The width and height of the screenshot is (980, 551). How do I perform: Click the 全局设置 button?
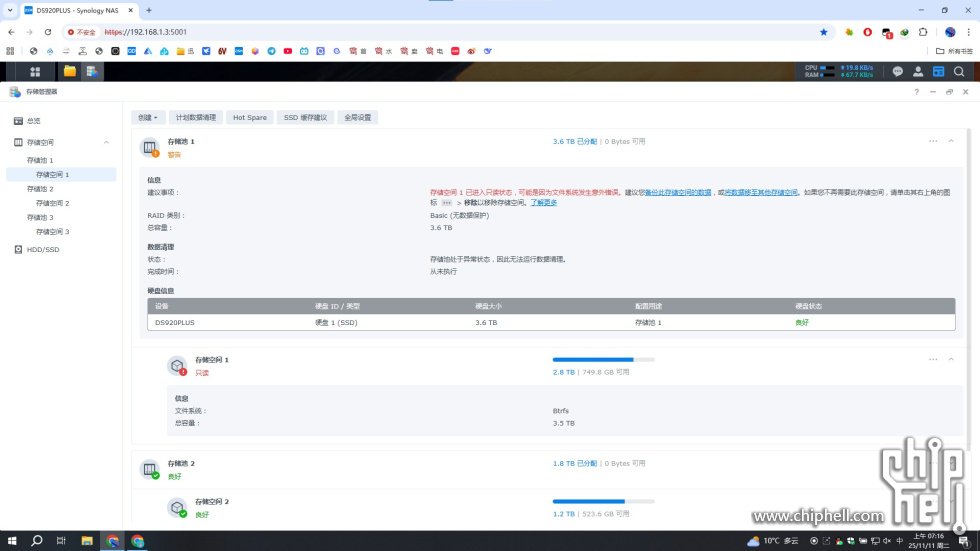click(x=358, y=117)
